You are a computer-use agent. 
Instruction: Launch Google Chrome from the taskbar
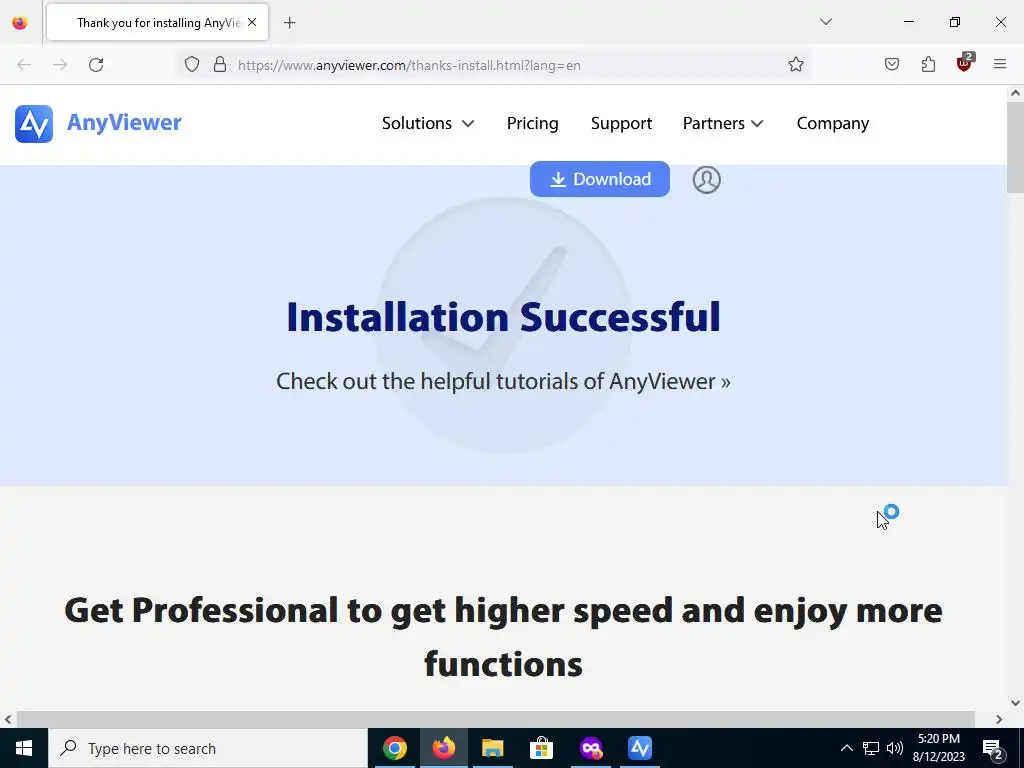(394, 748)
